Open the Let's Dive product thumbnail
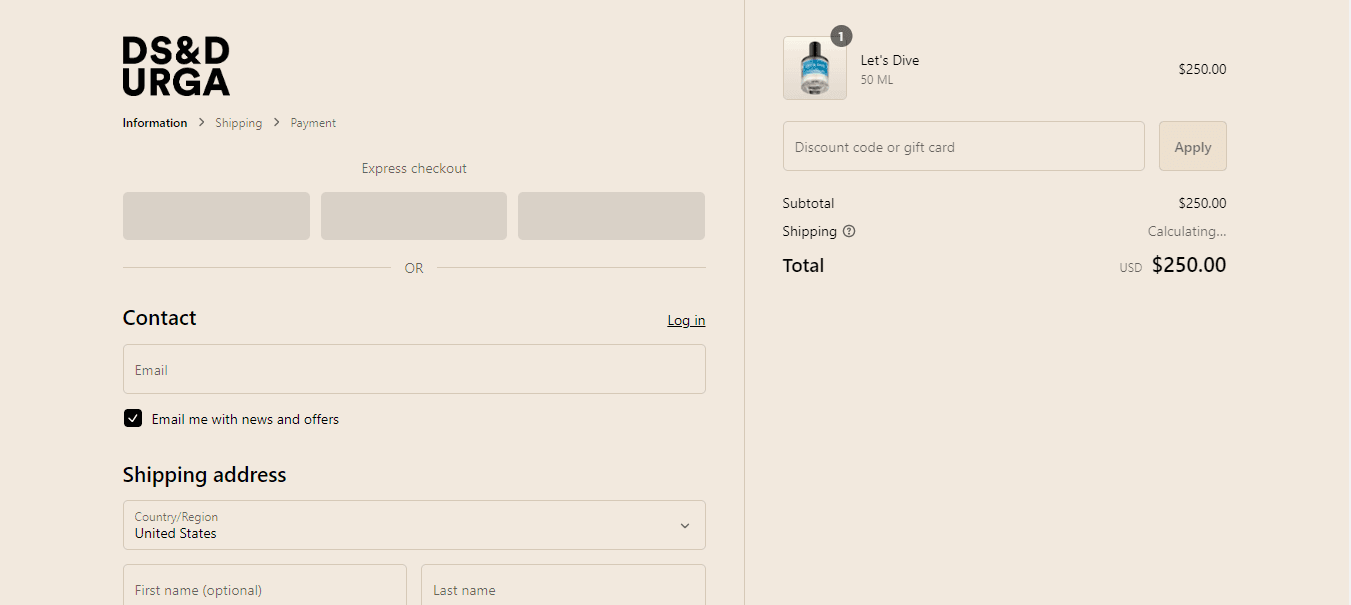This screenshot has width=1351, height=605. click(x=814, y=68)
